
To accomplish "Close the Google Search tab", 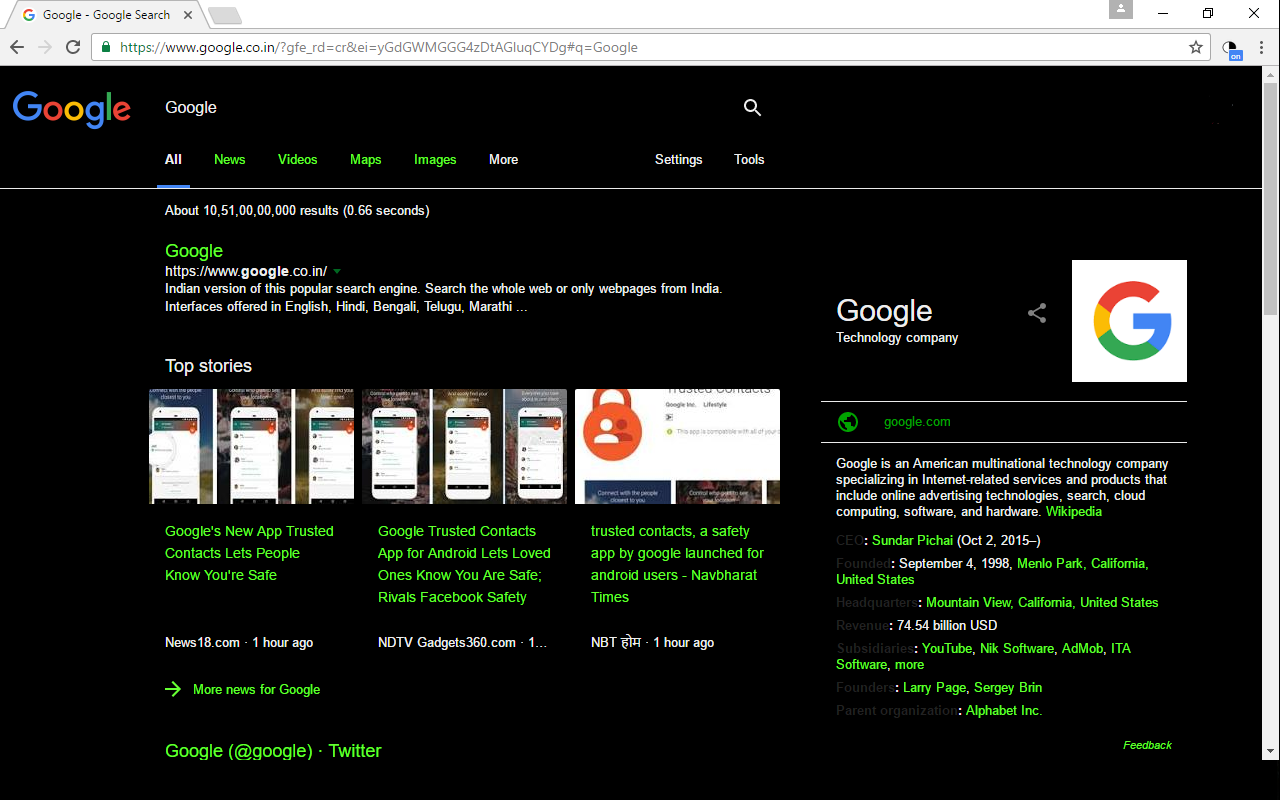I will pos(190,15).
